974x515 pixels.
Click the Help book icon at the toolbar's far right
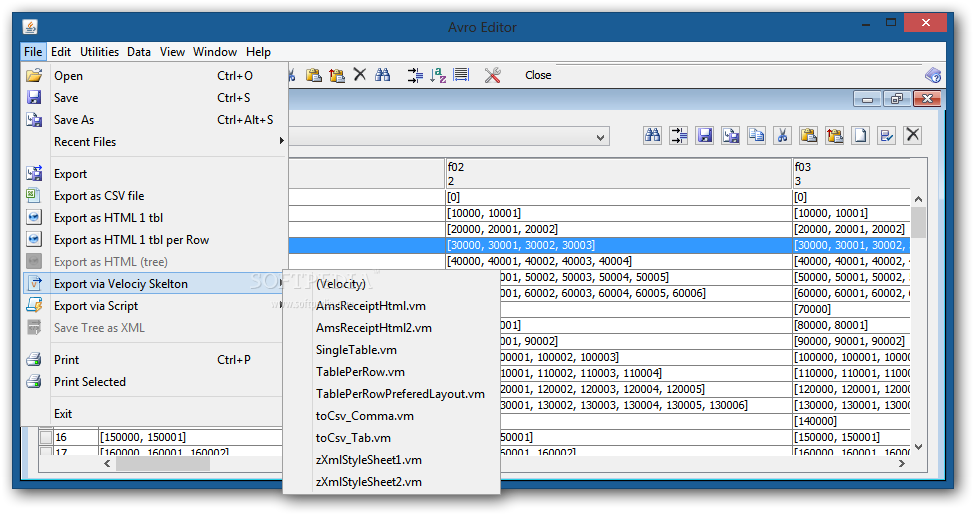pos(933,75)
